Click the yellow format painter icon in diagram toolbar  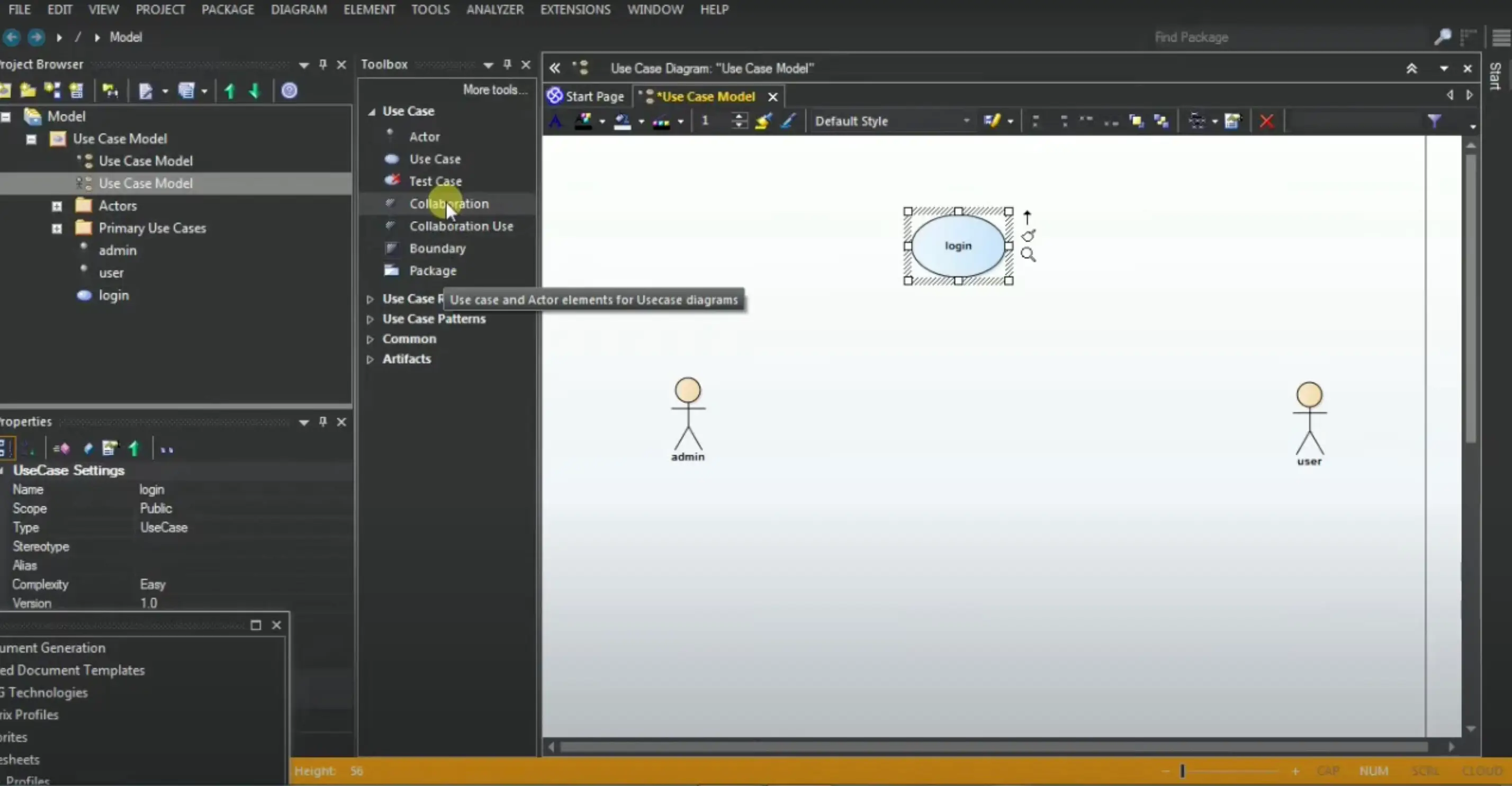click(762, 121)
